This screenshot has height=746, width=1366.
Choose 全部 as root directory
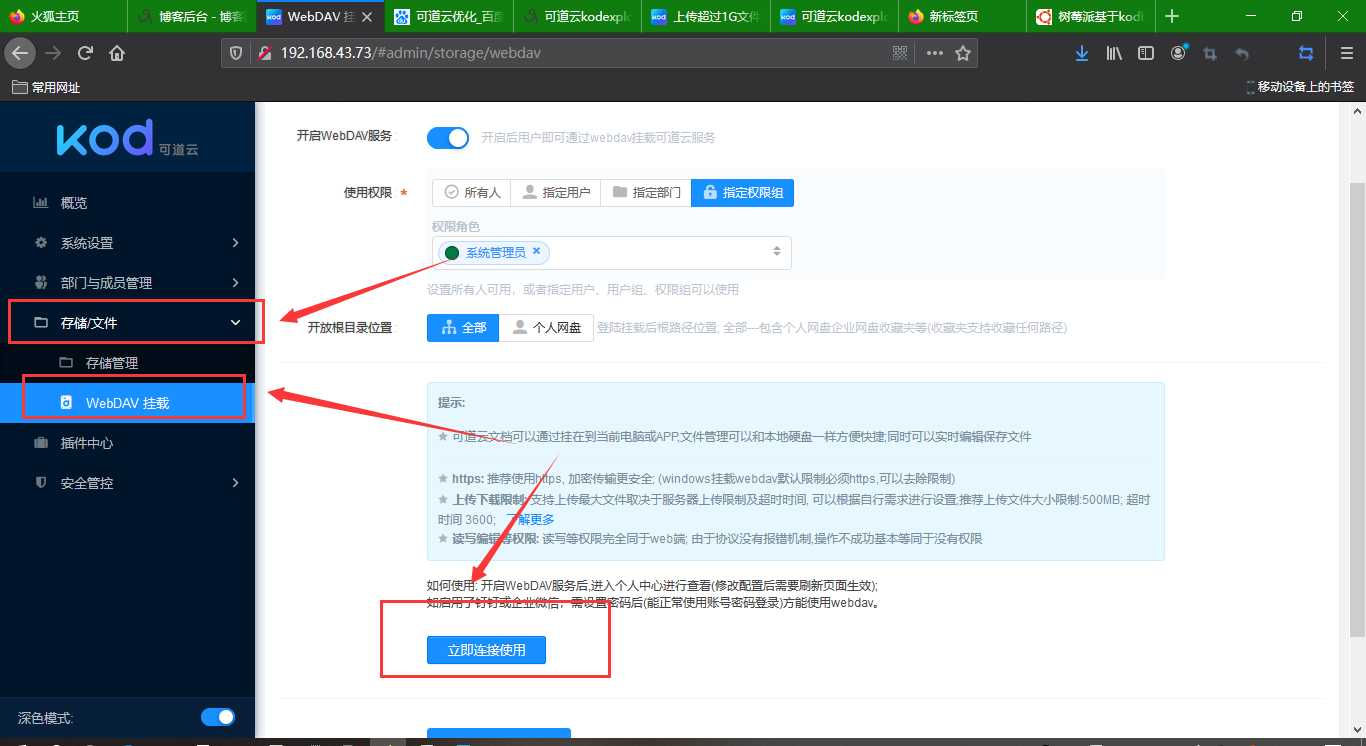click(x=463, y=327)
